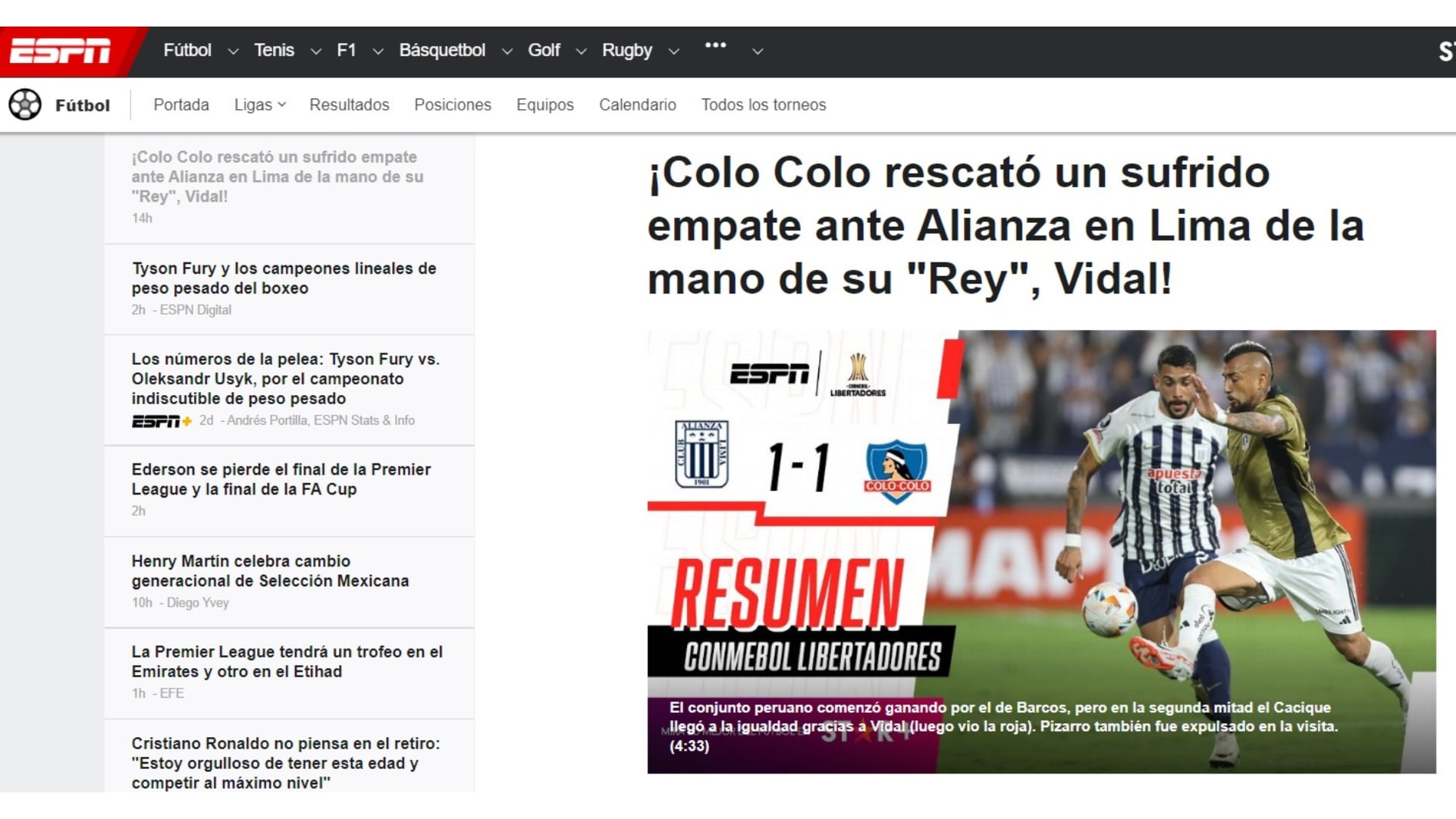Expand the Rugby dropdown chevron
The height and width of the screenshot is (819, 1456).
673,52
